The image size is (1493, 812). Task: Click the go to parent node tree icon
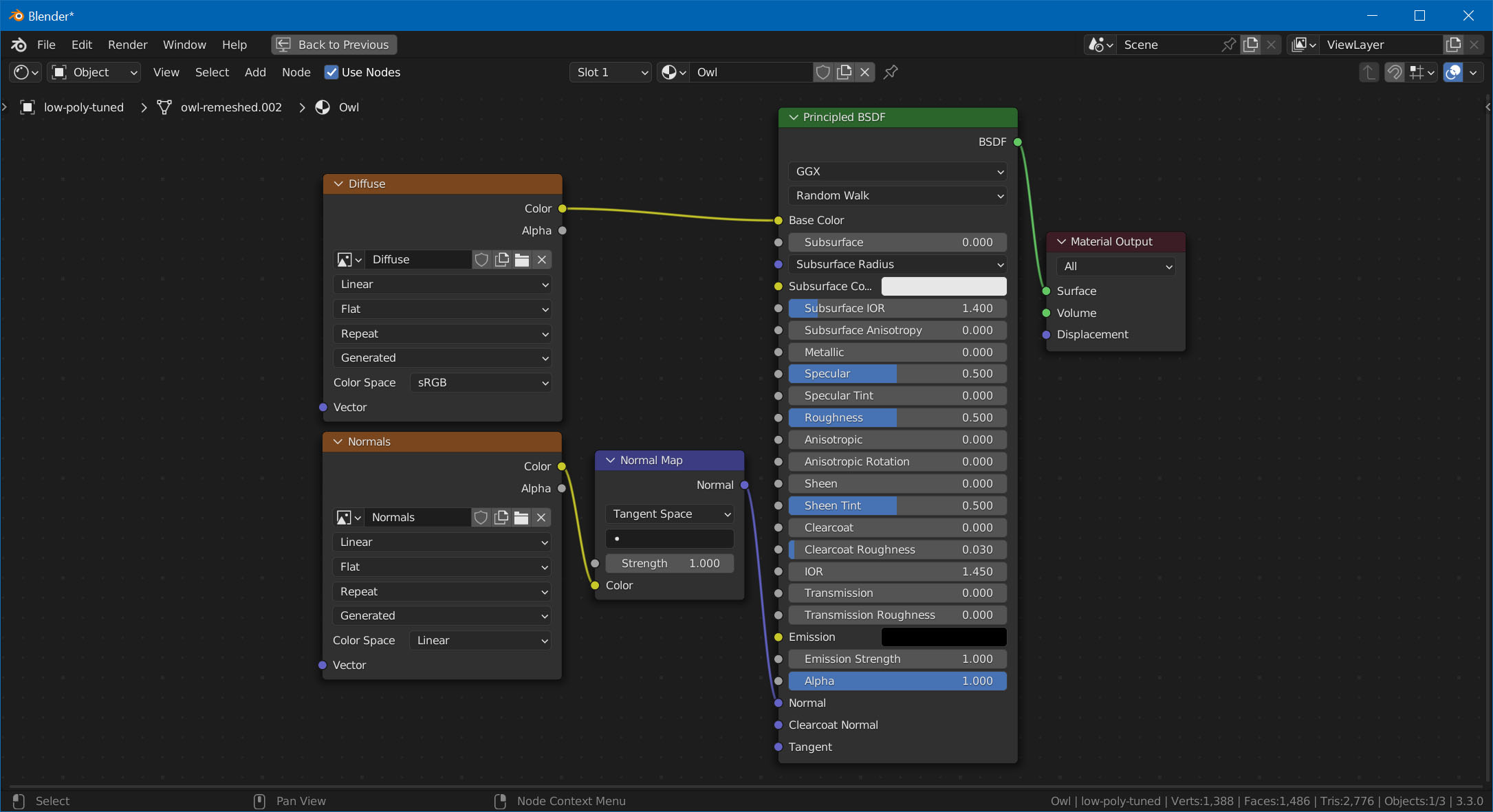(1369, 72)
